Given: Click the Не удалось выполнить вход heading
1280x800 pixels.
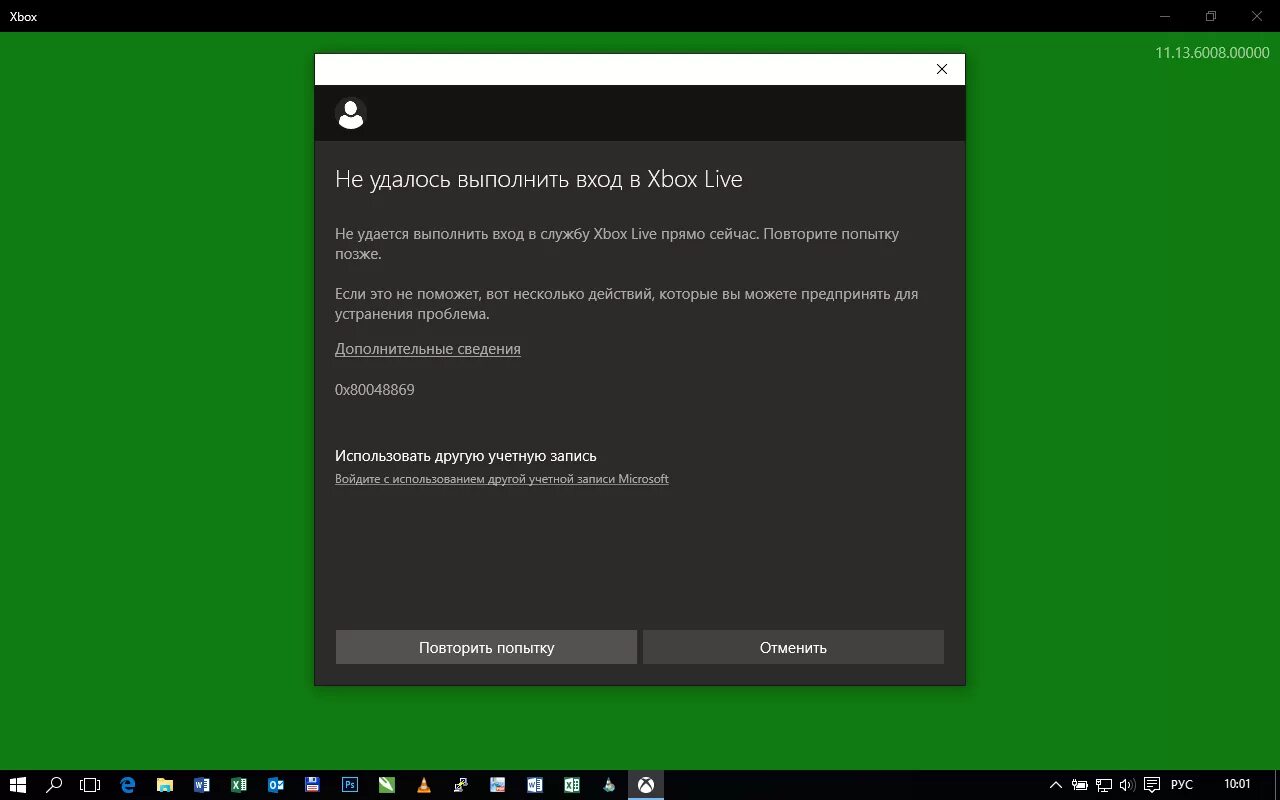Looking at the screenshot, I should pos(539,179).
